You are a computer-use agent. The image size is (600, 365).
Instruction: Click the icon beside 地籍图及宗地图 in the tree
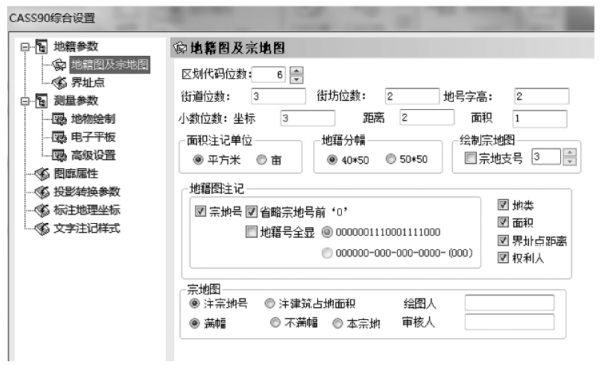pyautogui.click(x=59, y=65)
